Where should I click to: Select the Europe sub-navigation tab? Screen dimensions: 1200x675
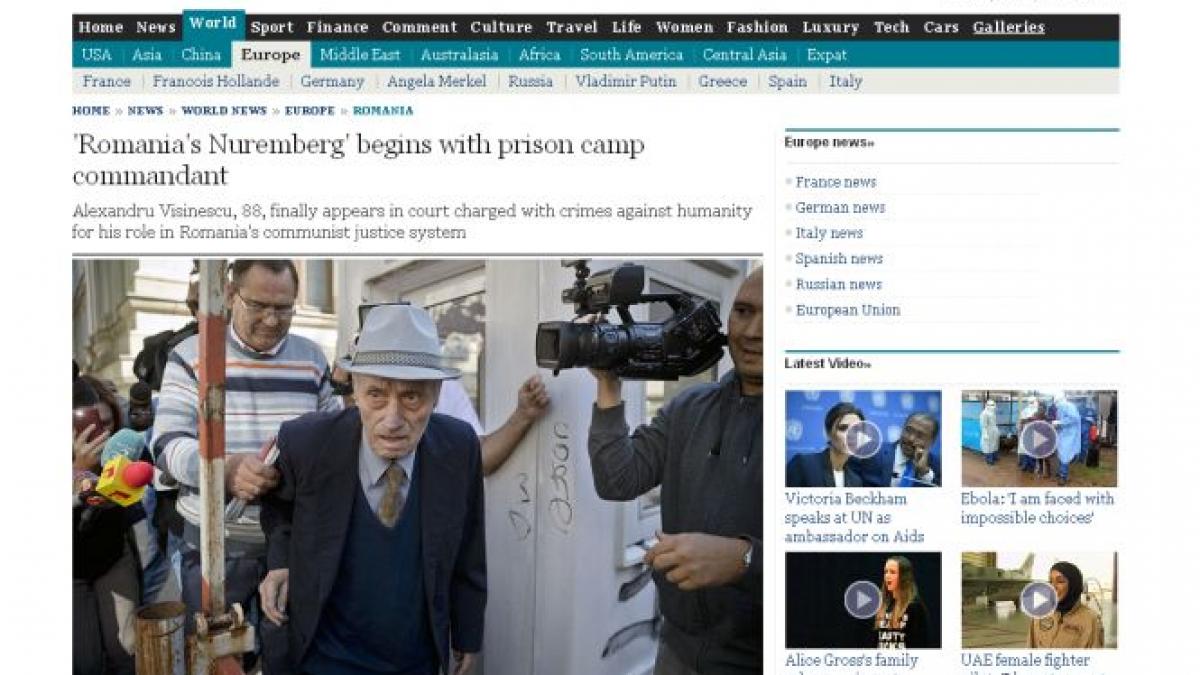pos(271,55)
